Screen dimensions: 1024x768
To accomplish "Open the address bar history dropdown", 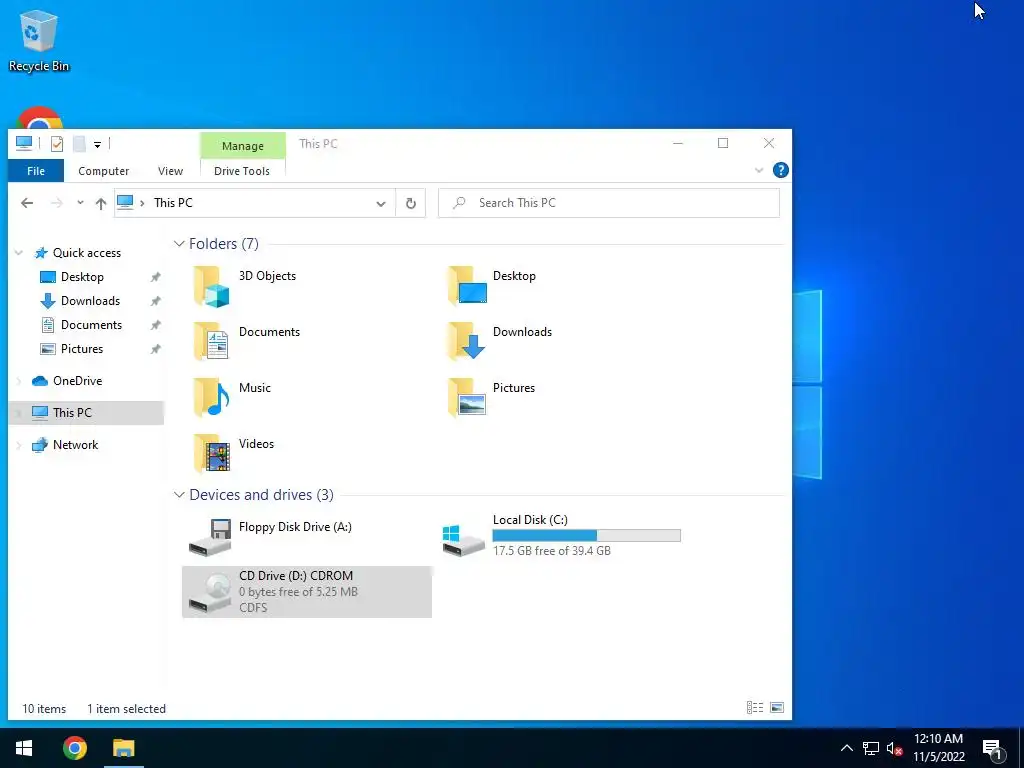I will (381, 204).
